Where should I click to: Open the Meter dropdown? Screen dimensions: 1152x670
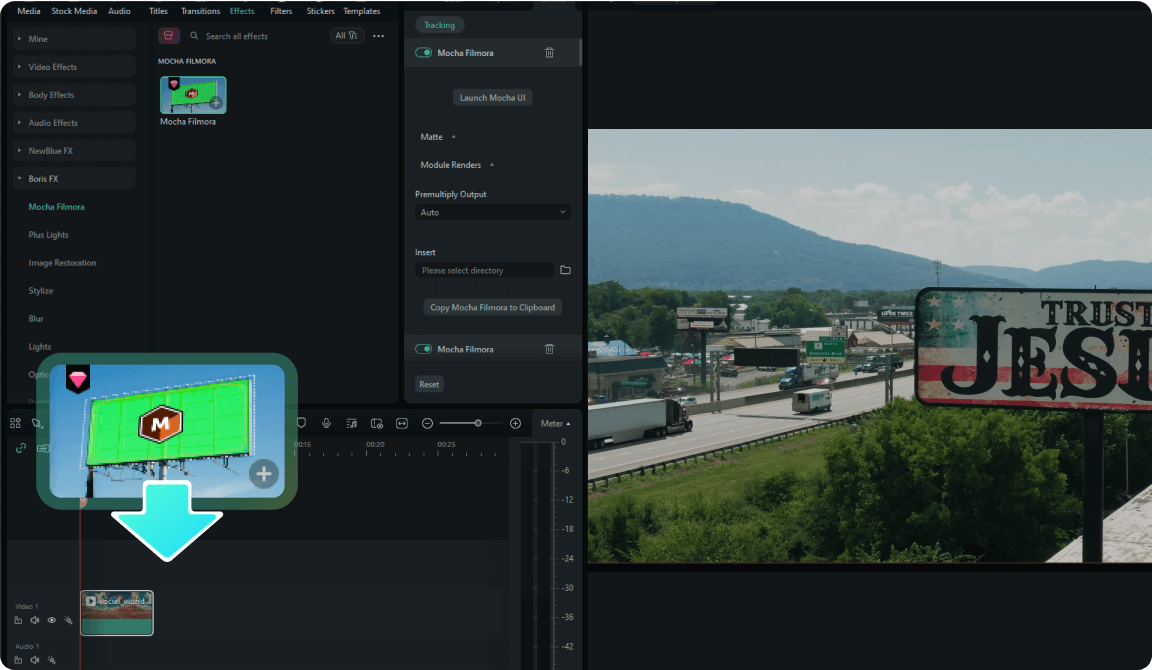555,423
